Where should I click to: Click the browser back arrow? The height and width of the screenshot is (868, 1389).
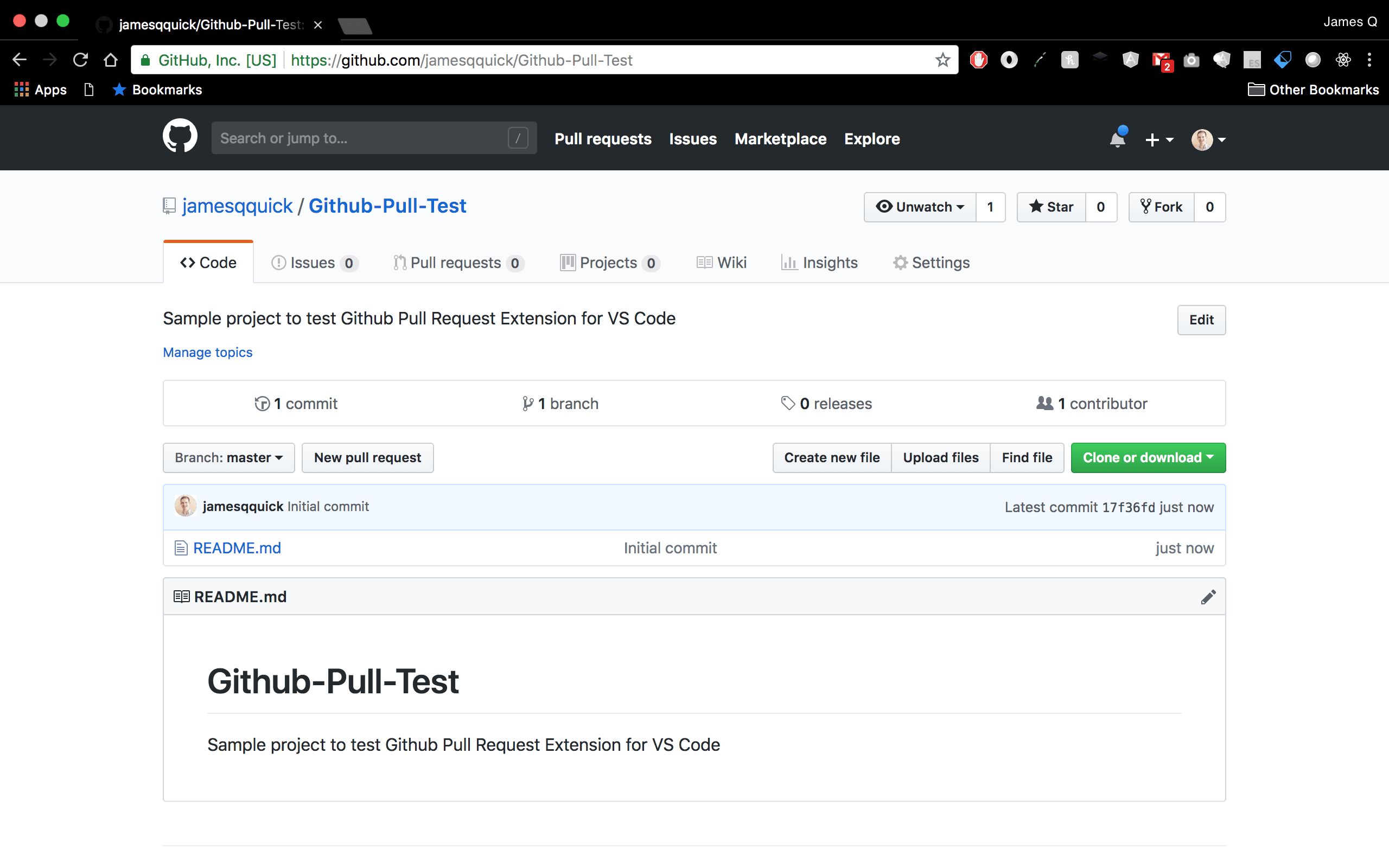coord(20,60)
